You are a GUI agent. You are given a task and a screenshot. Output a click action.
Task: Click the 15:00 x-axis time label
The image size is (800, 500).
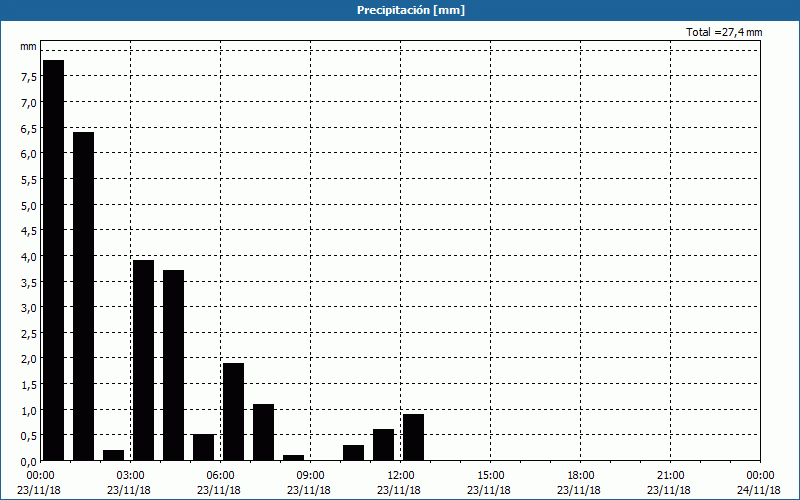click(x=490, y=476)
